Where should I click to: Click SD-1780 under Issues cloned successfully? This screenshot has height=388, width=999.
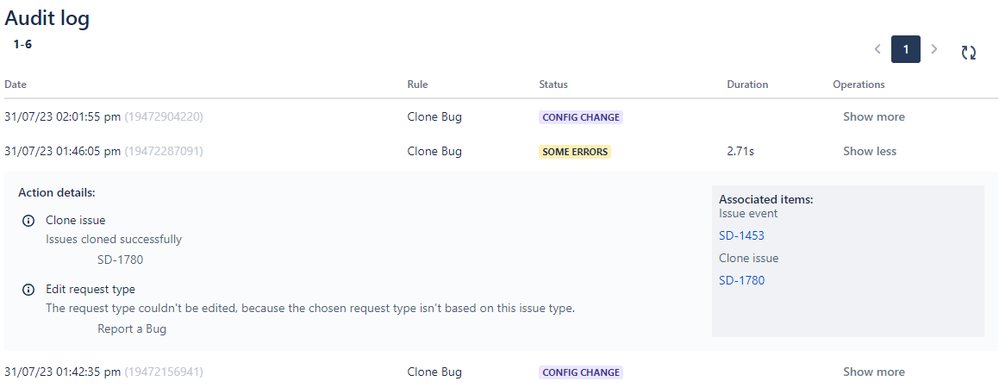[120, 260]
